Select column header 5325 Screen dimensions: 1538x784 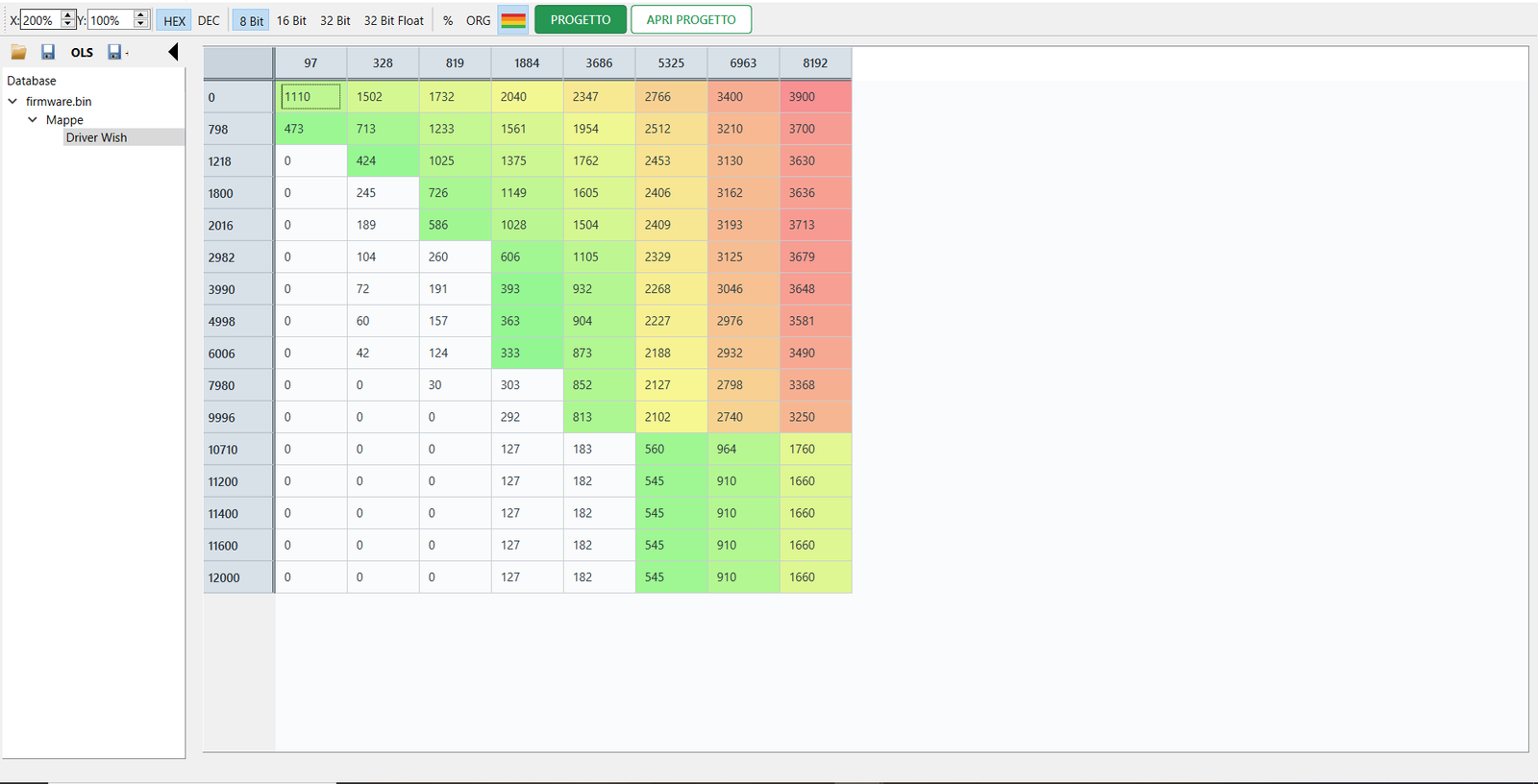point(671,63)
